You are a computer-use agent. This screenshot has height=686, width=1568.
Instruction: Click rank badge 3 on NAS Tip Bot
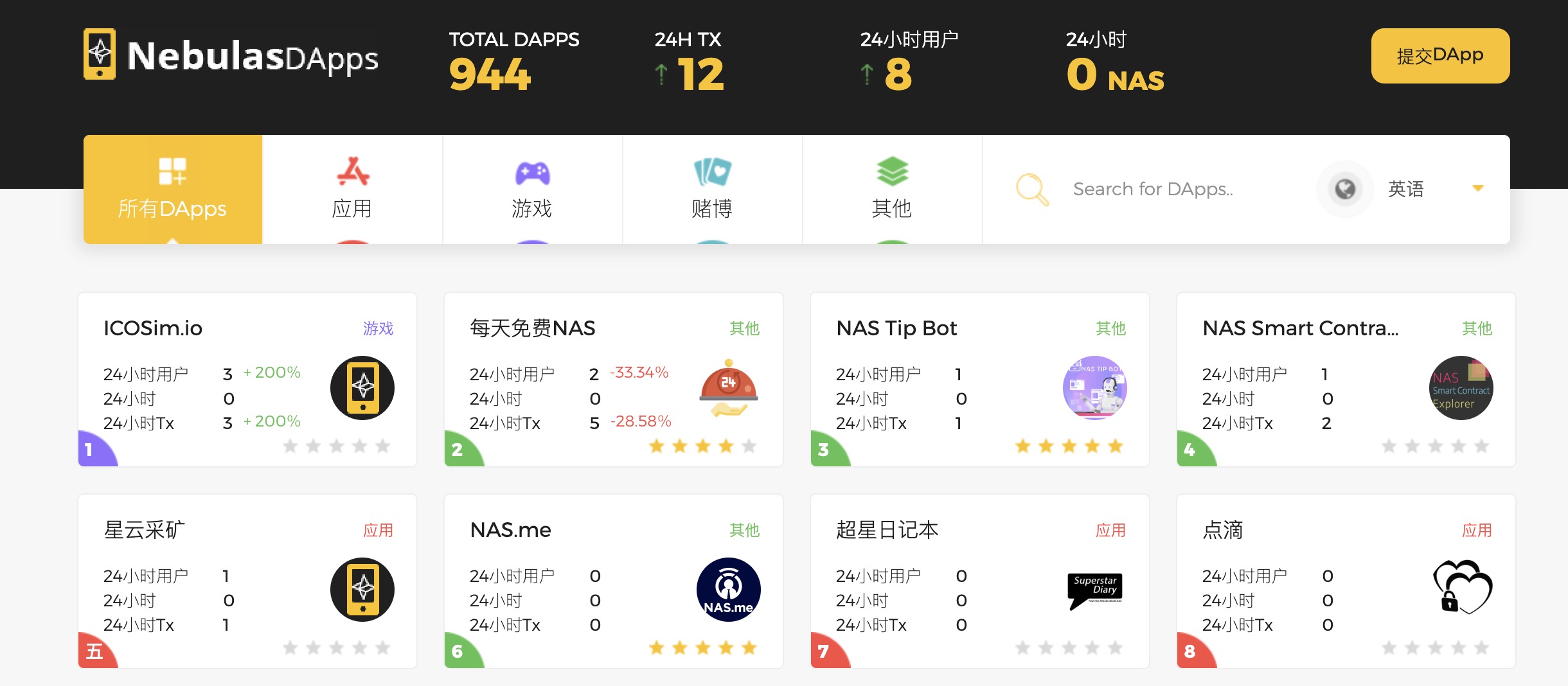(829, 448)
